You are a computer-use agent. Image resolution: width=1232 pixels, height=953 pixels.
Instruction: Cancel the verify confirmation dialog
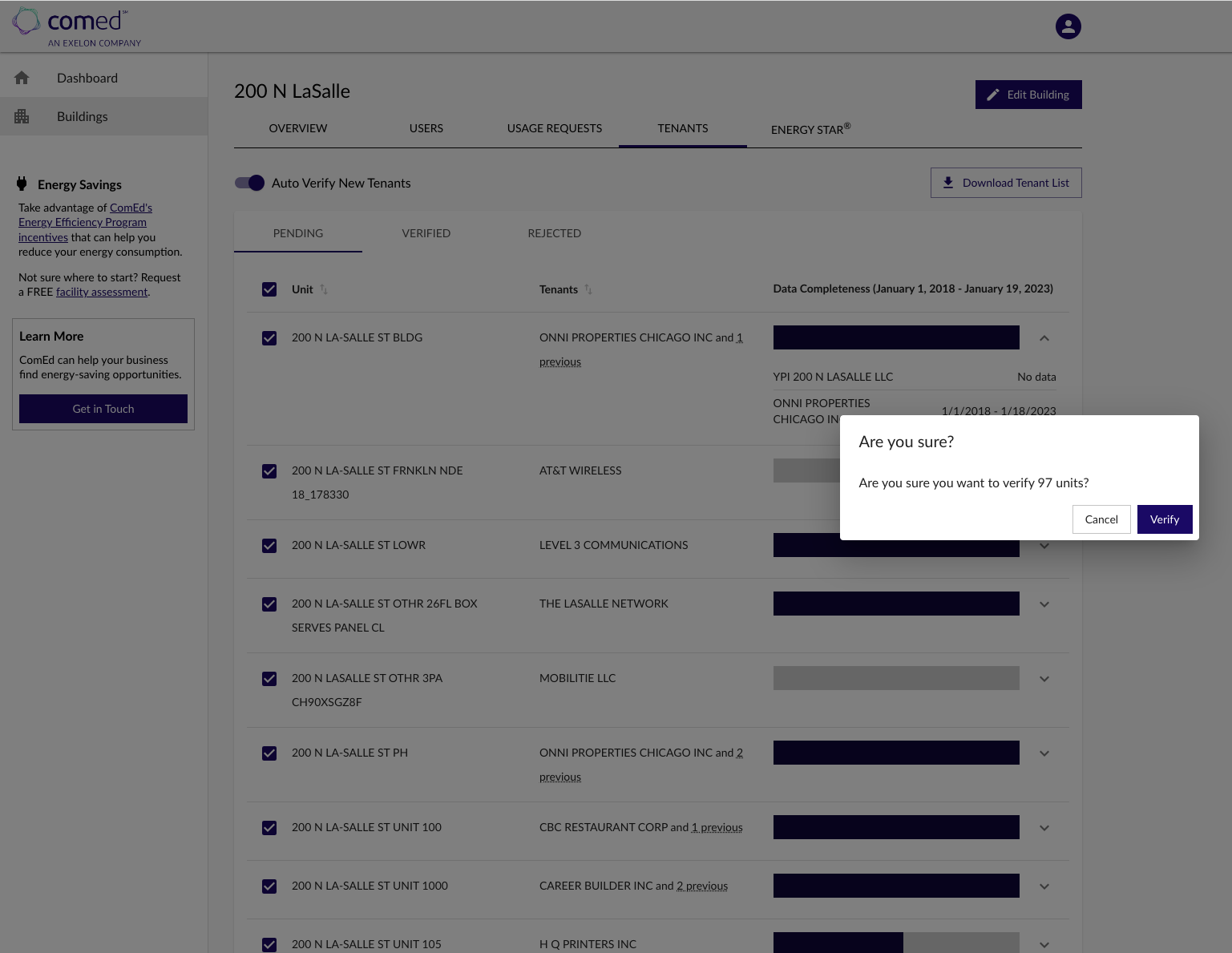pos(1101,519)
